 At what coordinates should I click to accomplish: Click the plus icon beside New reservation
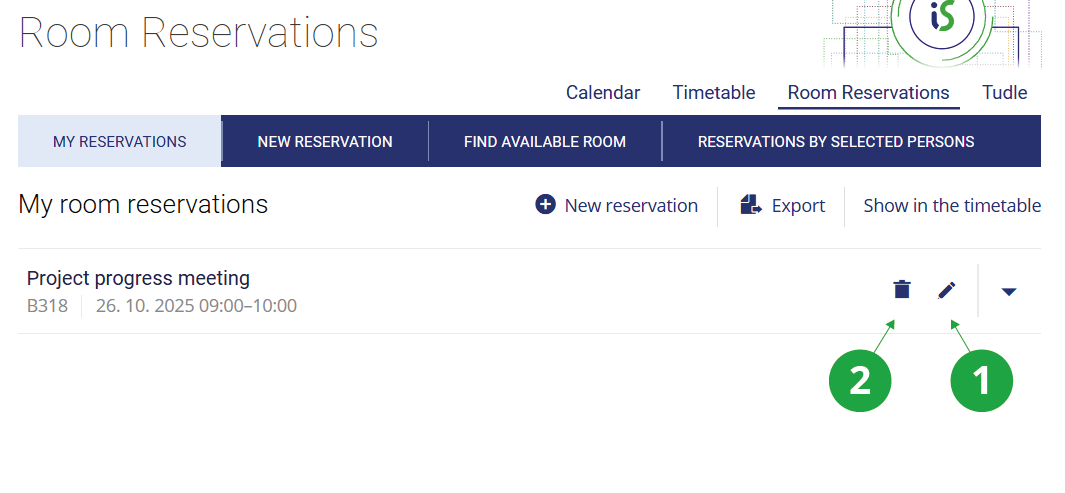545,205
